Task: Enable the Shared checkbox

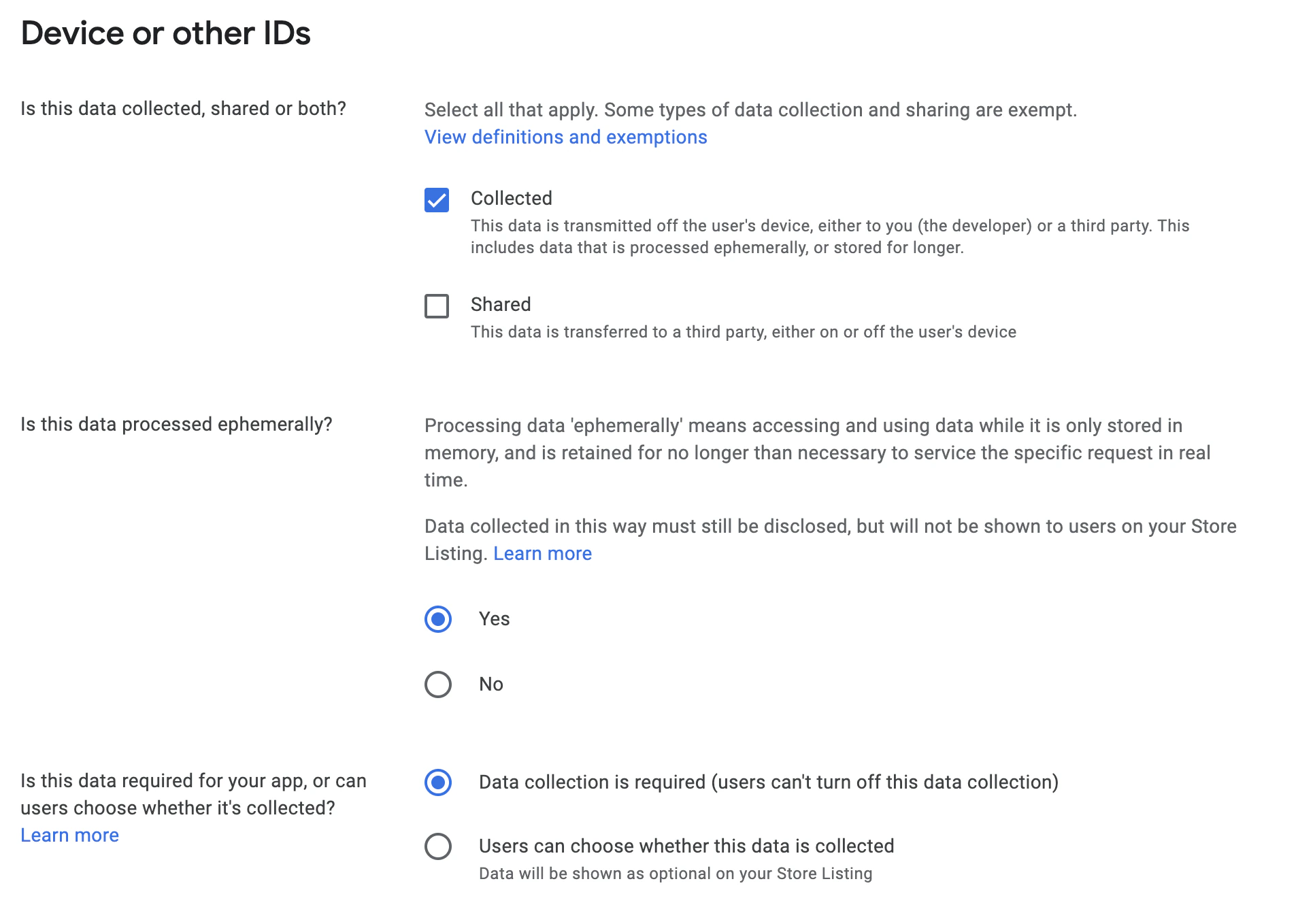Action: 437,306
